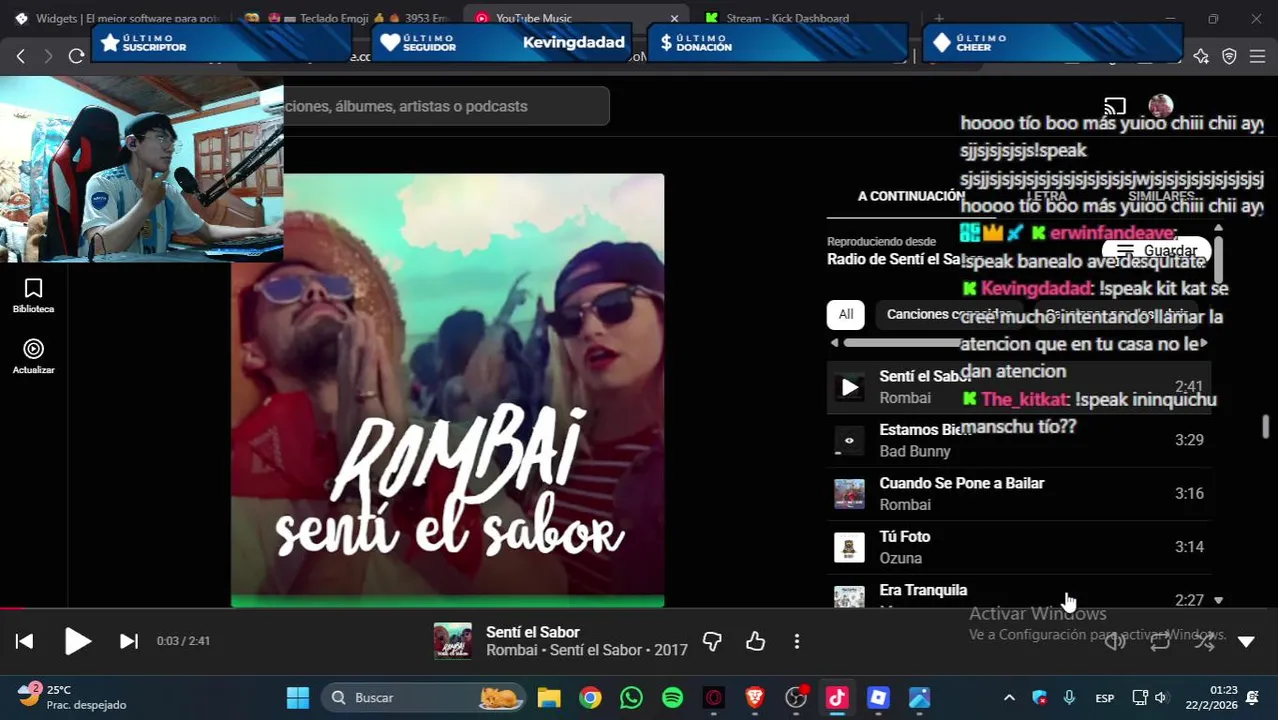This screenshot has height=720, width=1278.
Task: Open the Biblioteca sidebar icon
Action: 33,296
